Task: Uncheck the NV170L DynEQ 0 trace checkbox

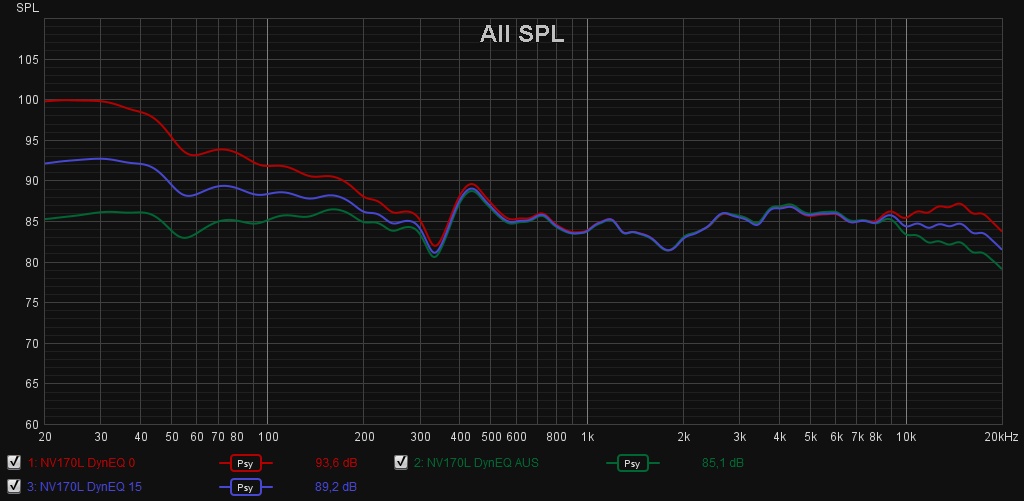Action: (14, 462)
